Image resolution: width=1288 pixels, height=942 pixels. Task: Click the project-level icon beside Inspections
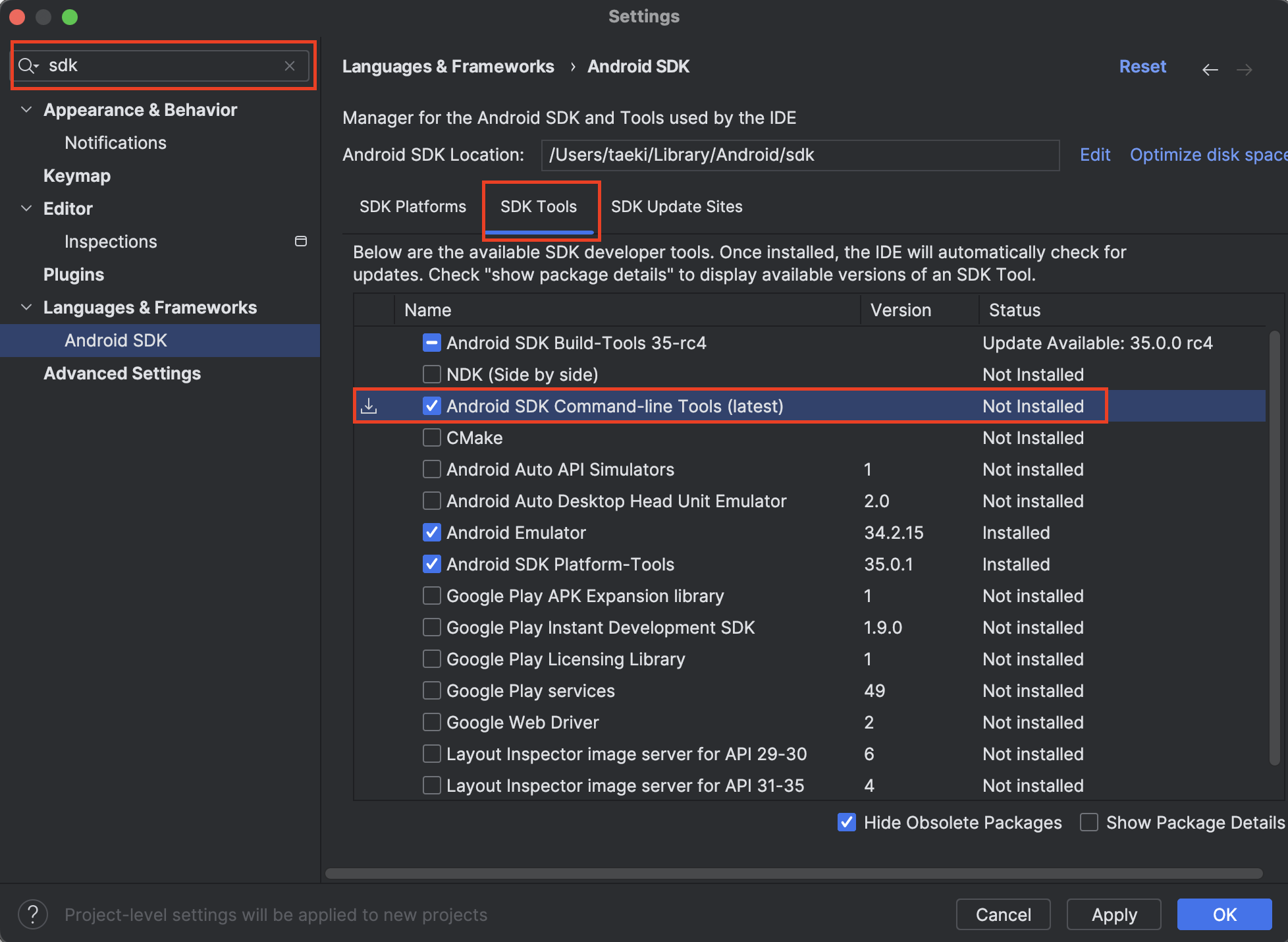point(301,241)
